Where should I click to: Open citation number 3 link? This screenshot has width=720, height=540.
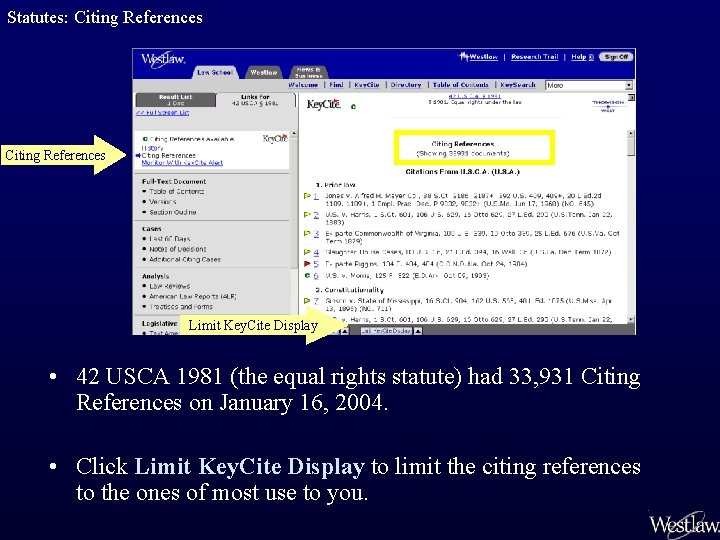pos(316,233)
